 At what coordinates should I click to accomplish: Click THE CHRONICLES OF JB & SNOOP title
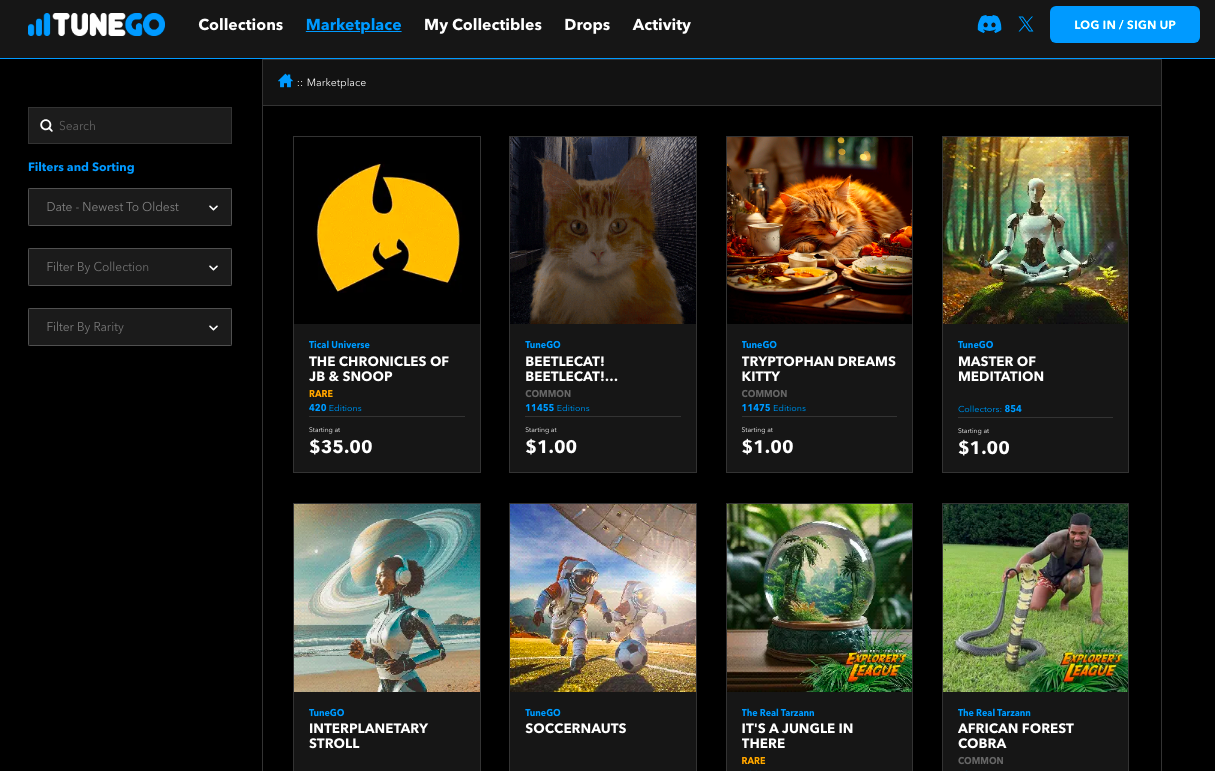(x=379, y=369)
